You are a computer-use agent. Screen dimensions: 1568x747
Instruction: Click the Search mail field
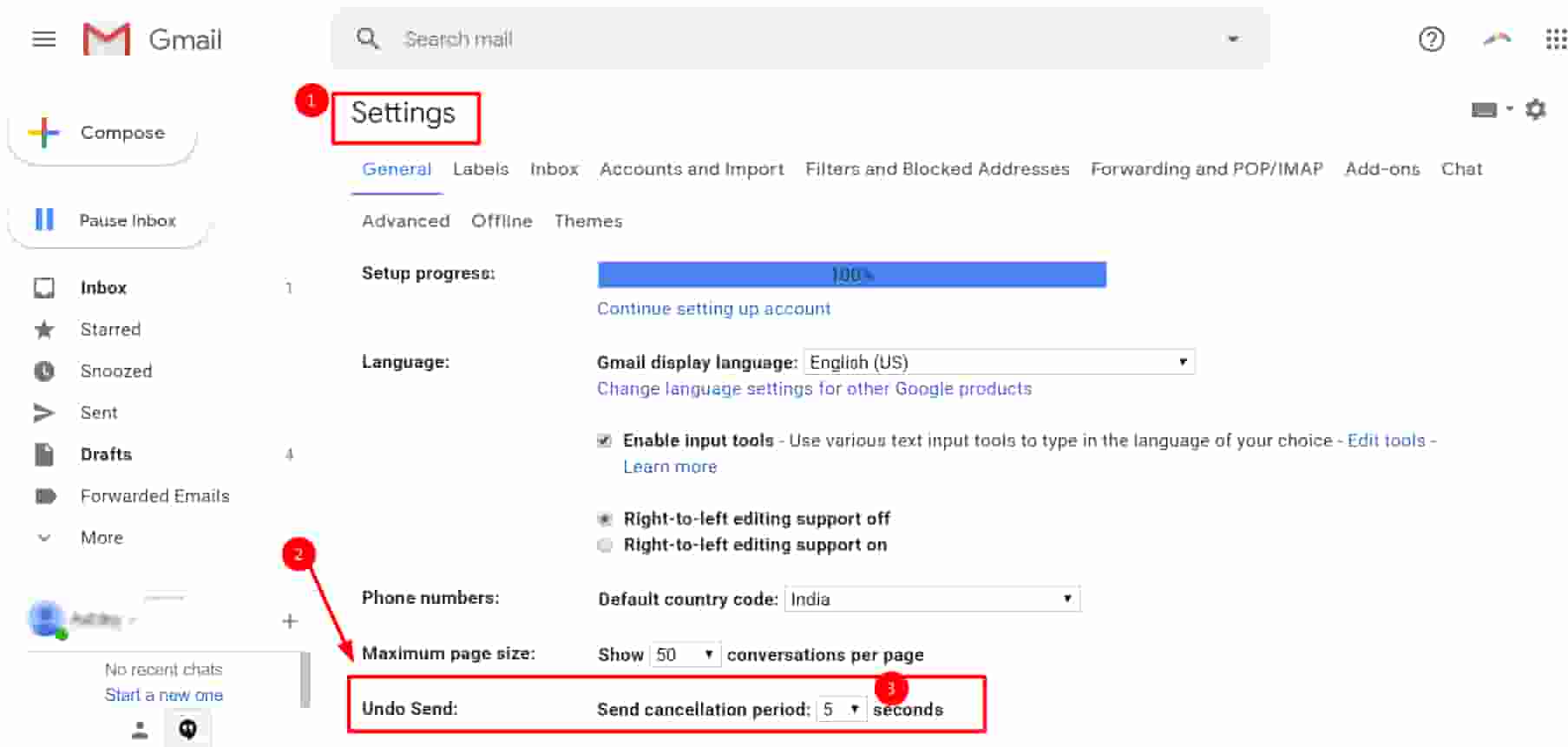click(x=800, y=39)
